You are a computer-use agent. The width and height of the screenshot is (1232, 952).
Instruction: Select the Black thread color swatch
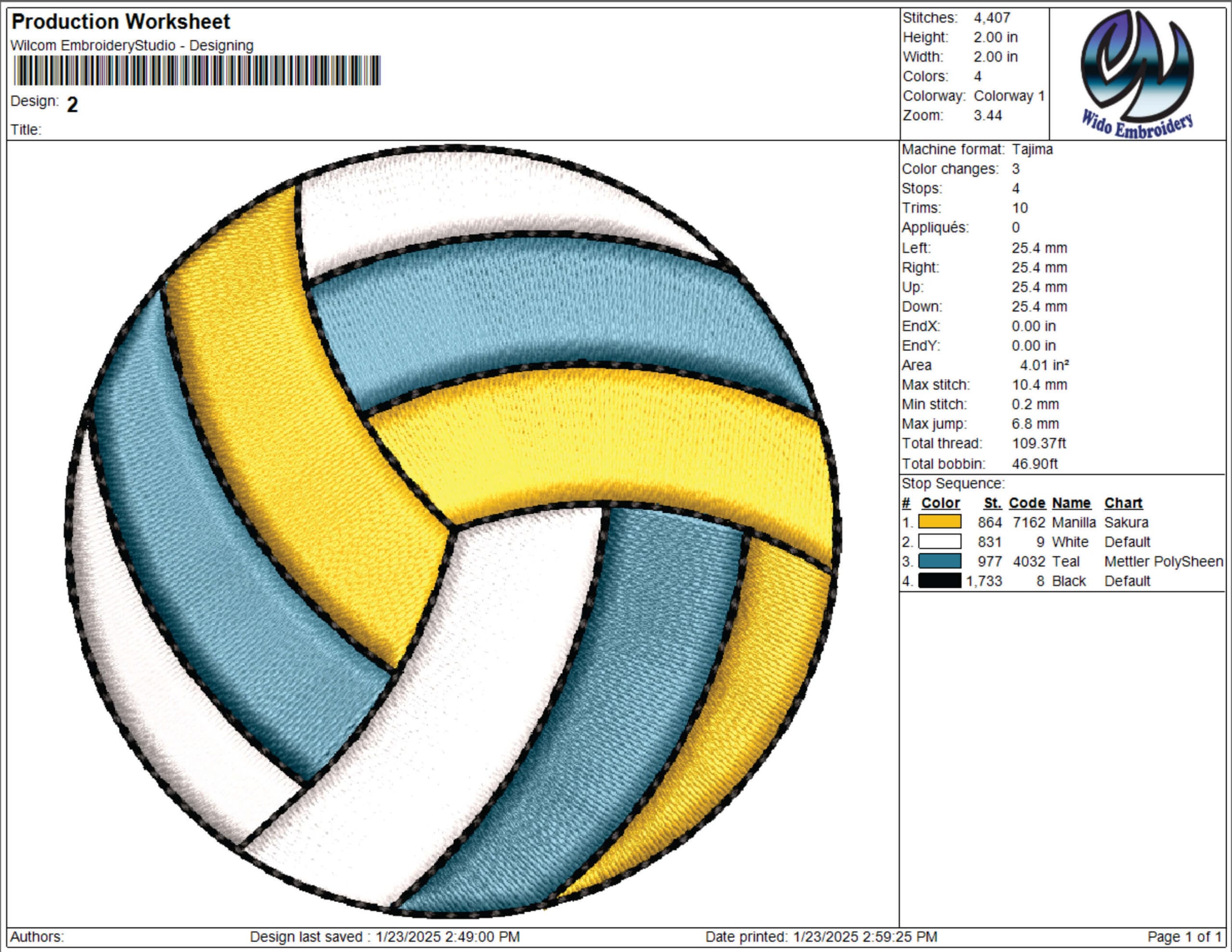tap(940, 580)
